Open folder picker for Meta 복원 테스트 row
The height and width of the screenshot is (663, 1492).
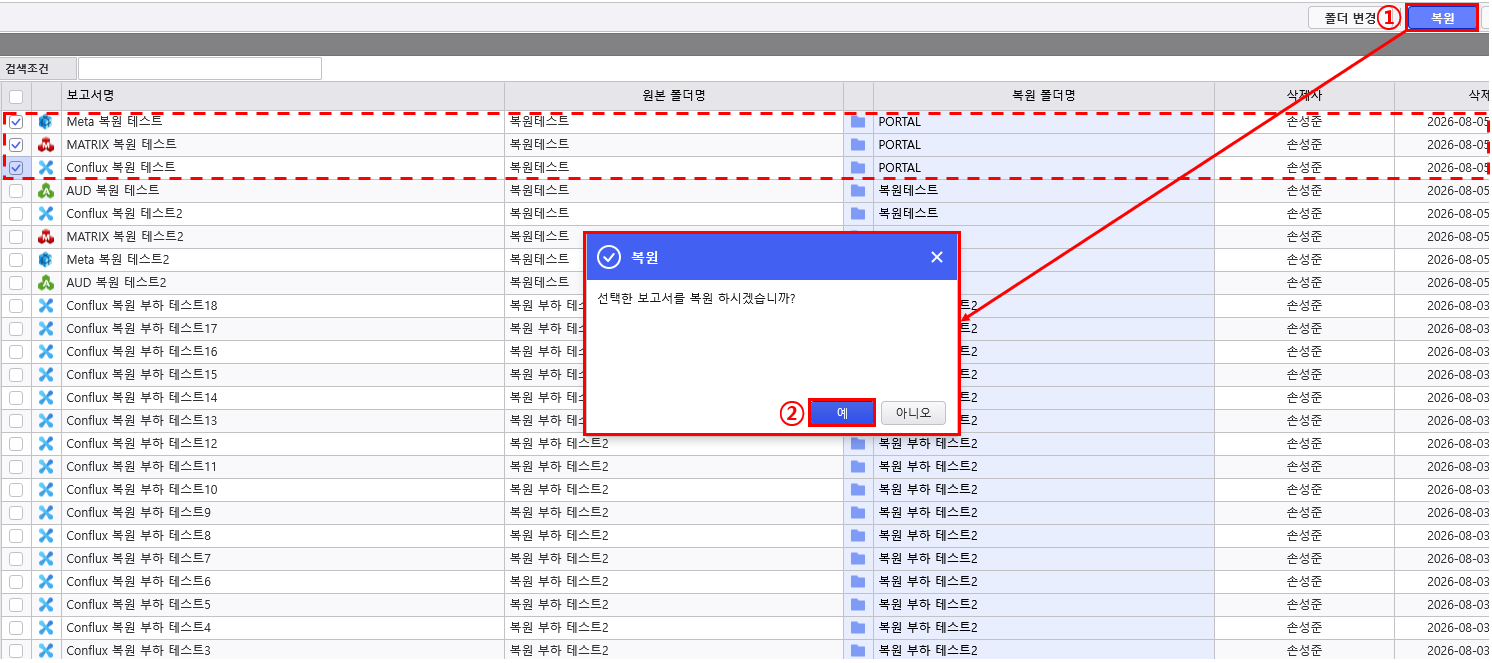coord(858,122)
